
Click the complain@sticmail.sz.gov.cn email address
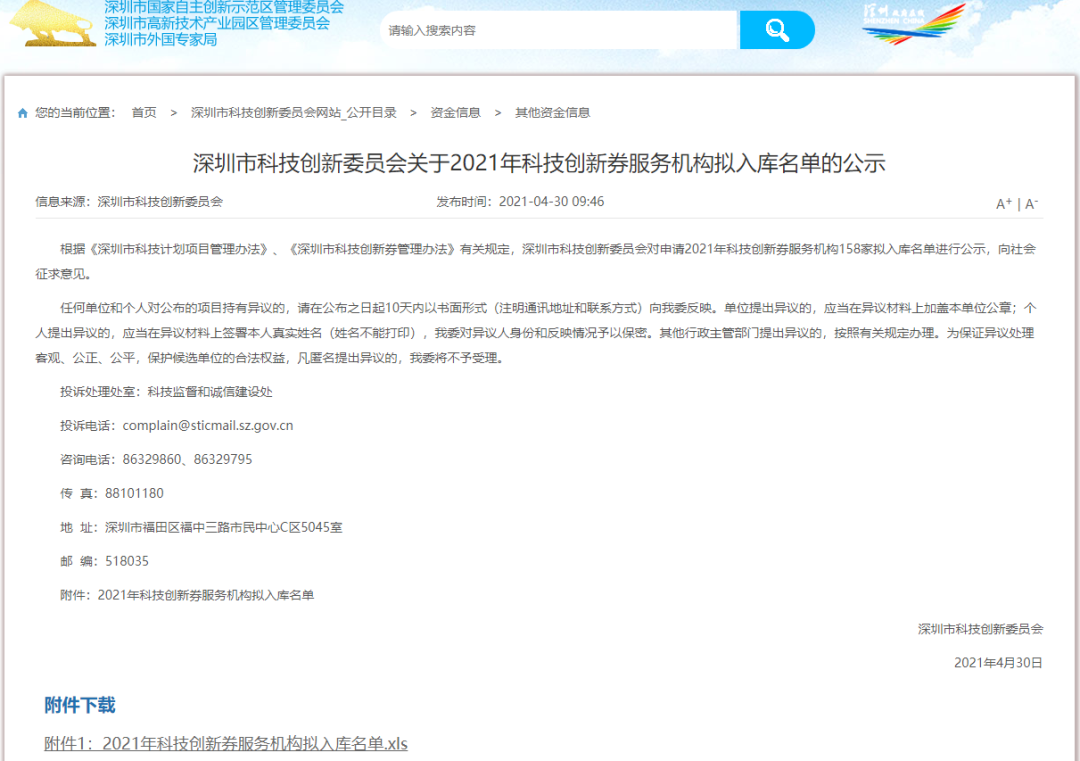click(207, 426)
